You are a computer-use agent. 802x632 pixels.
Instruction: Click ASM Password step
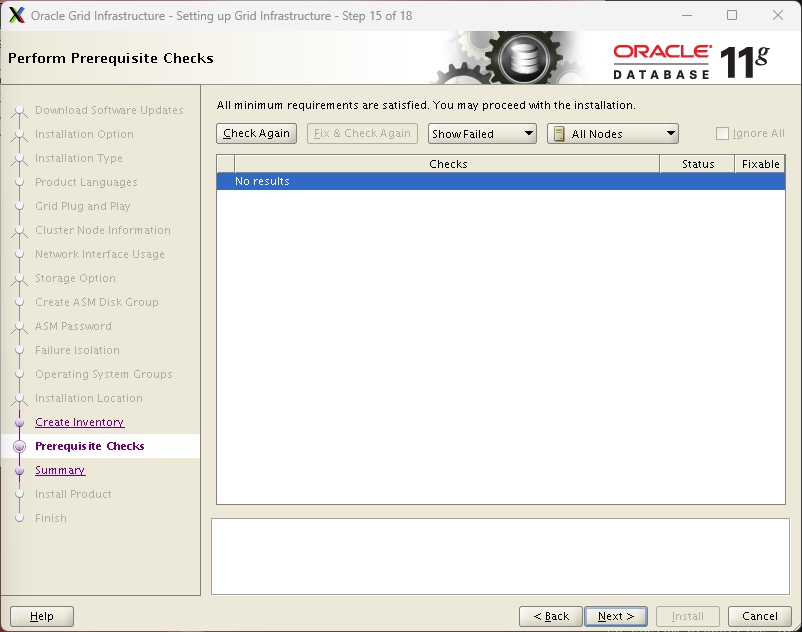tap(73, 326)
